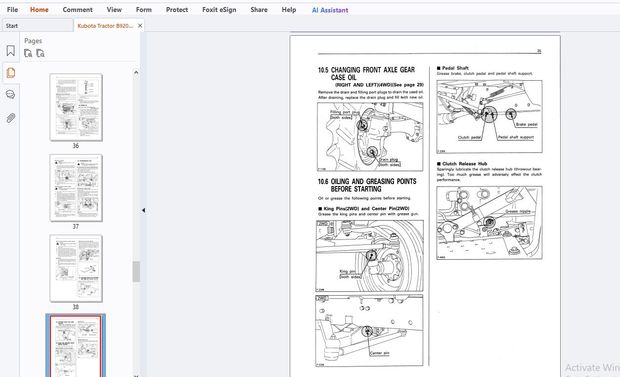
Task: Open the Comments panel icon
Action: click(x=11, y=95)
